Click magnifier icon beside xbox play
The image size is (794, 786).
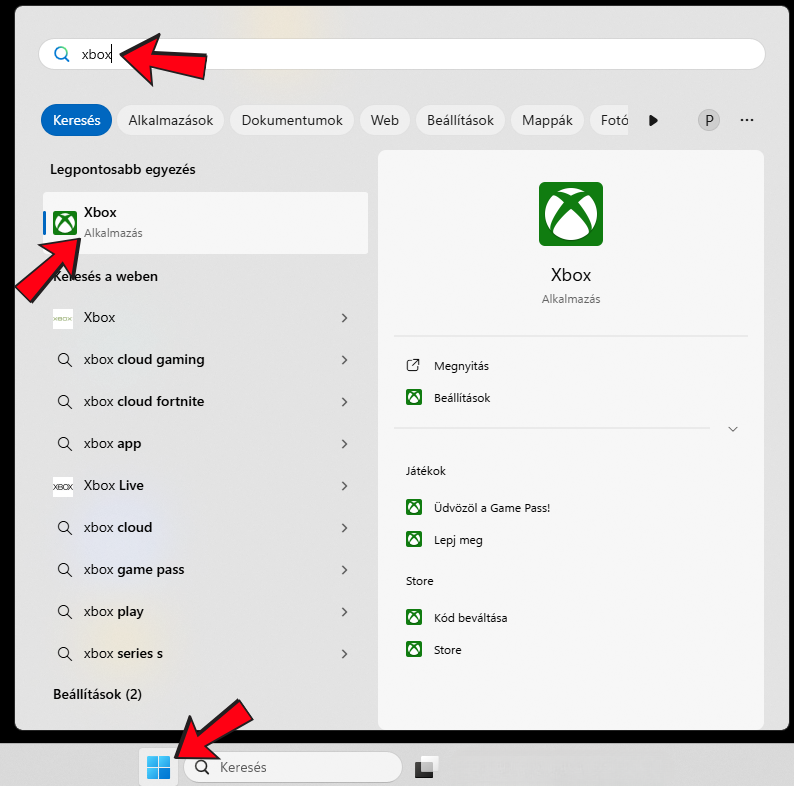(x=64, y=612)
